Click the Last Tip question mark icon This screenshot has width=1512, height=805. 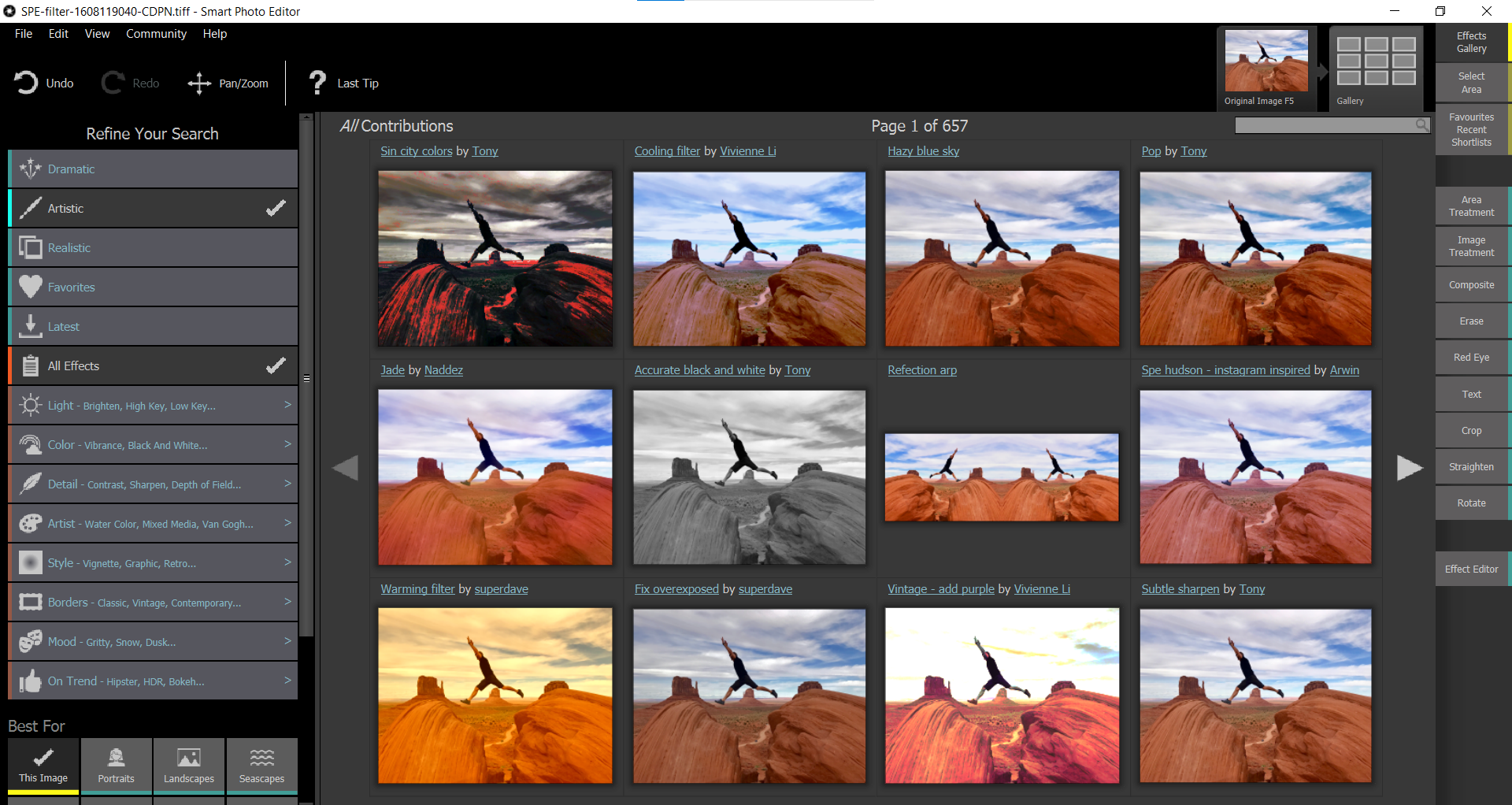[x=317, y=83]
